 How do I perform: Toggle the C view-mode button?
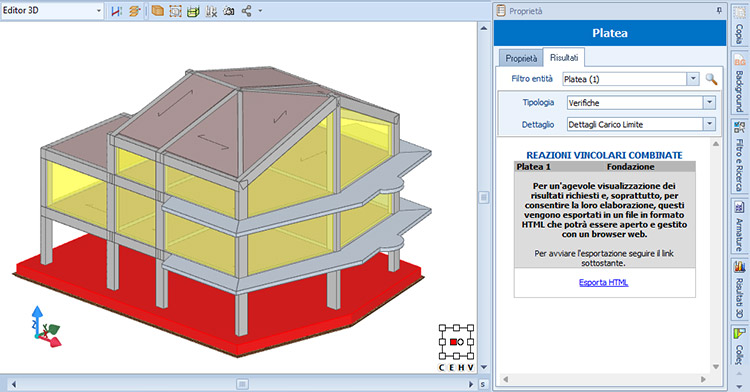pos(441,367)
